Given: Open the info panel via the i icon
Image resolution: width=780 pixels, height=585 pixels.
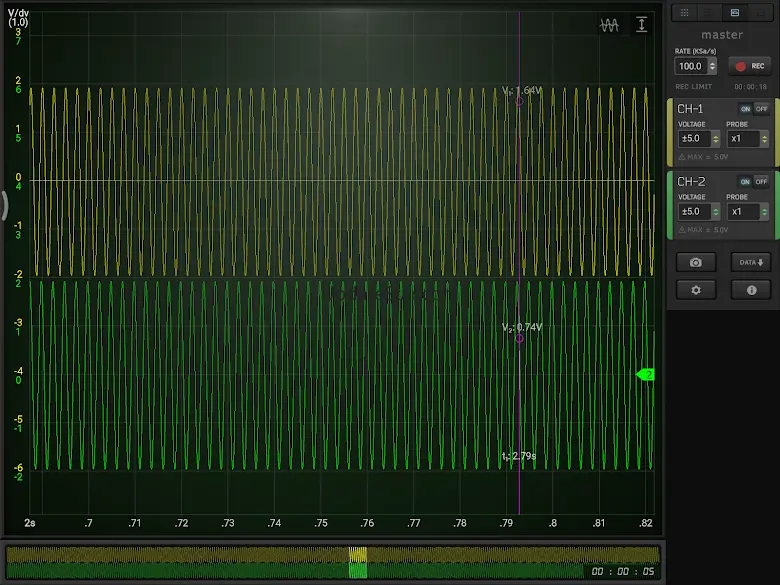Looking at the screenshot, I should [751, 289].
